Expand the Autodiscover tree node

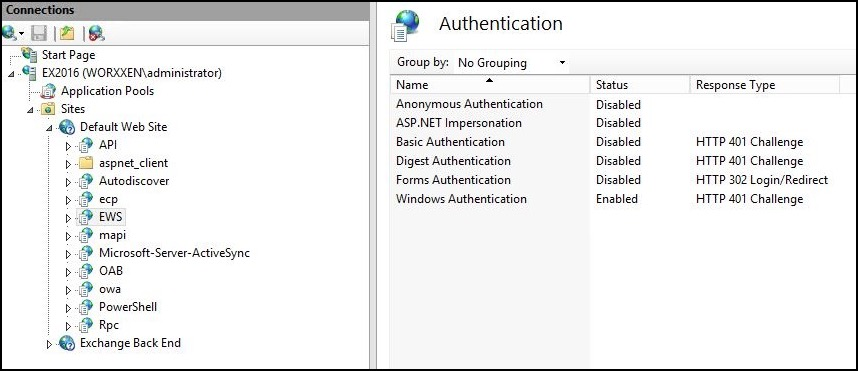tap(68, 182)
